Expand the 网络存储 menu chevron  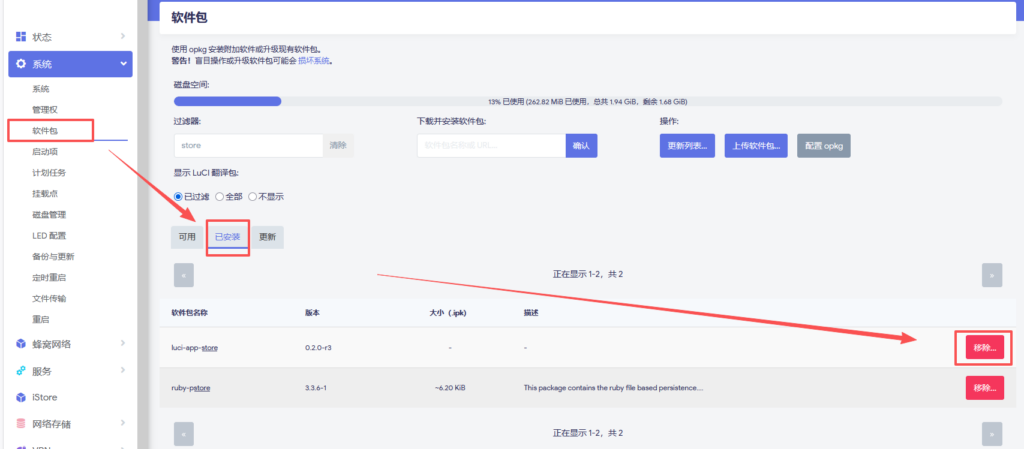pos(123,424)
